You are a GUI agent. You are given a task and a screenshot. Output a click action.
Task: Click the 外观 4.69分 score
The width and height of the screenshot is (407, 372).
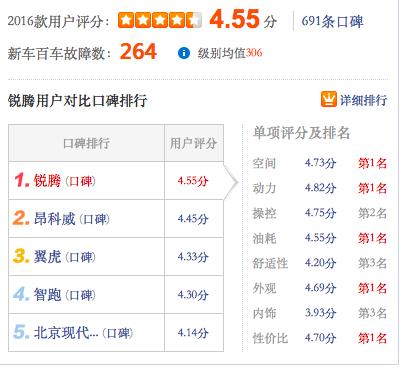tap(320, 288)
